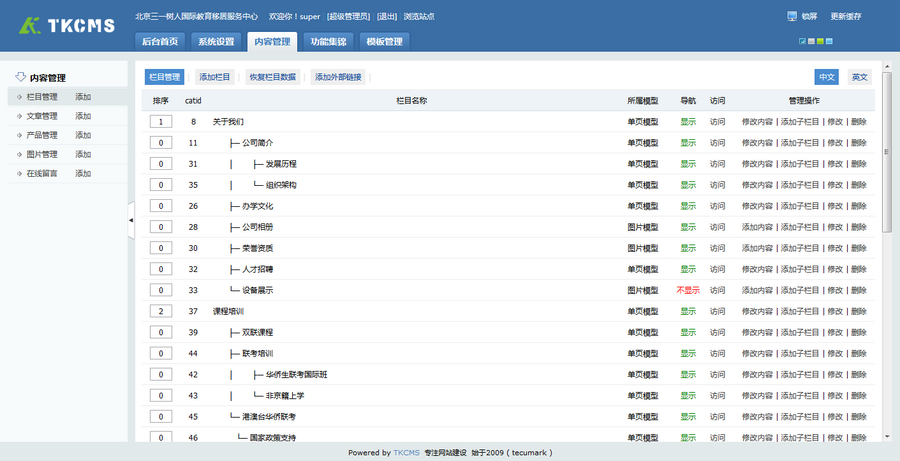The image size is (900, 461).
Task: Click 添加内容 for 设备展示
Action: pyautogui.click(x=758, y=290)
